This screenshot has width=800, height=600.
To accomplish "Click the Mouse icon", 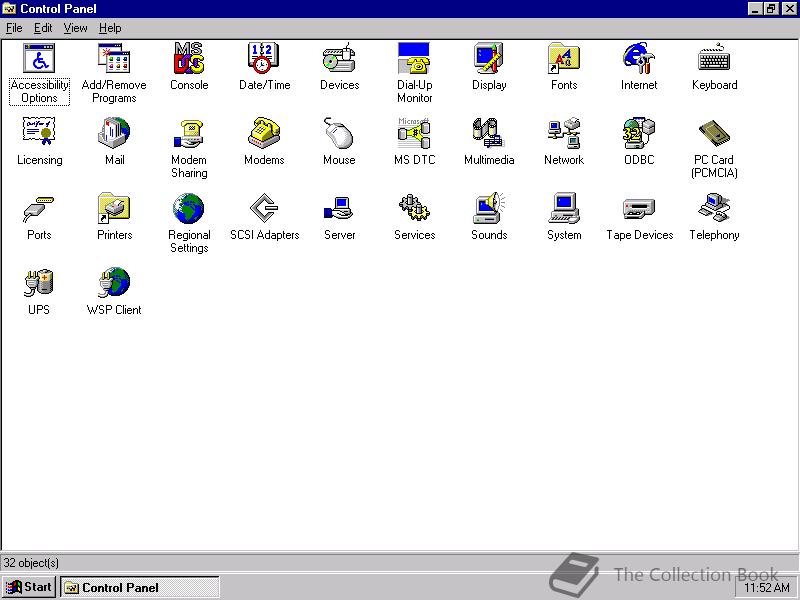I will coord(339,133).
